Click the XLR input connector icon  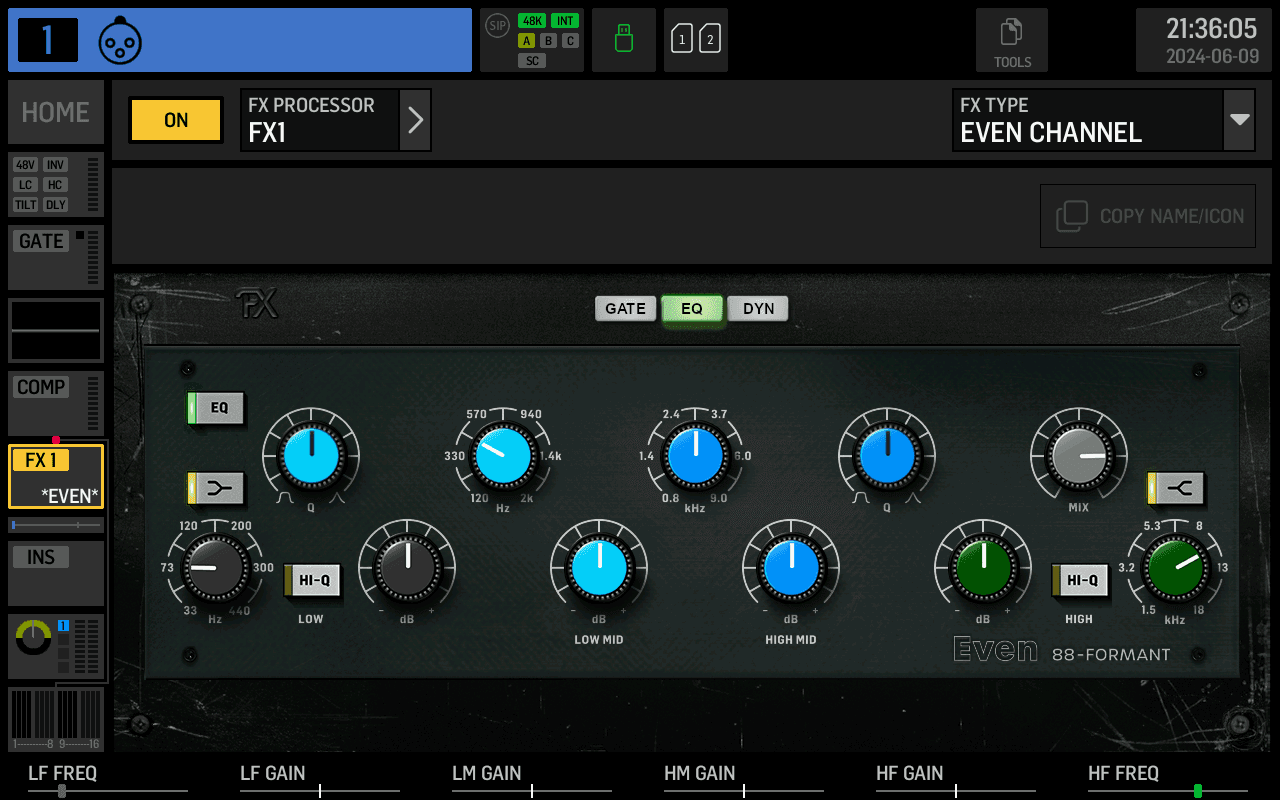pos(120,41)
